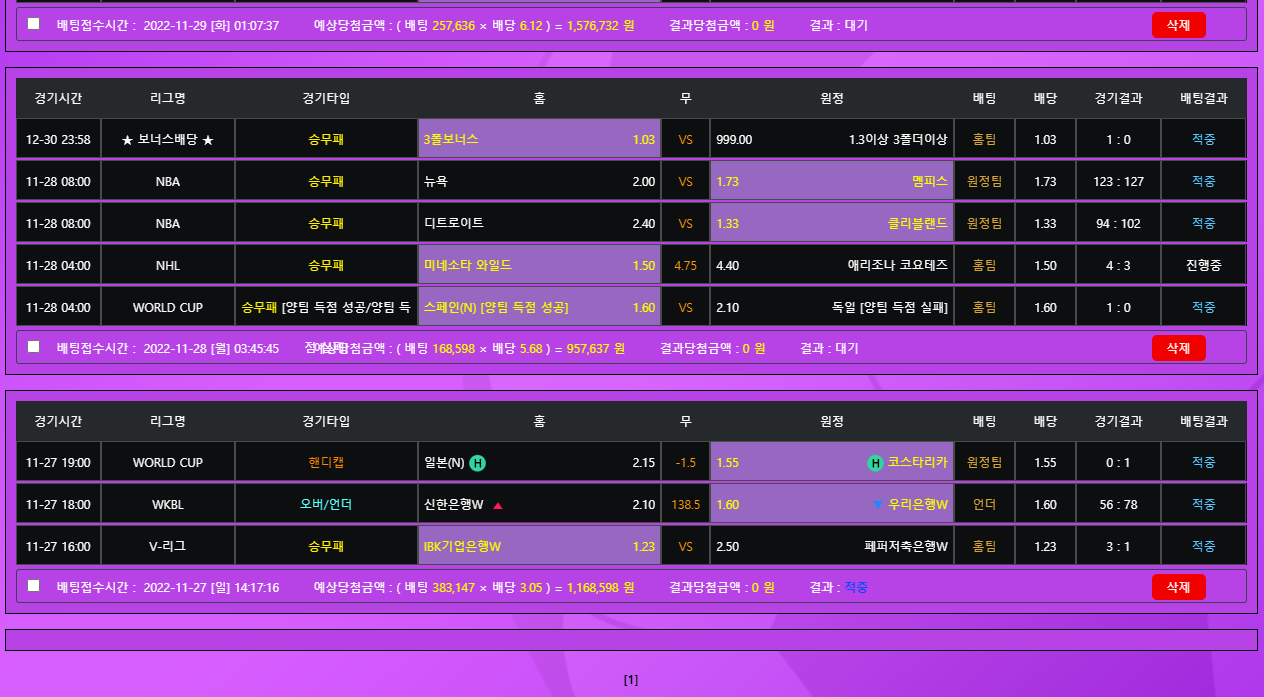Tick the checkbox for the 2022-11-29 01:07:37 bet
The image size is (1264, 697).
[34, 24]
